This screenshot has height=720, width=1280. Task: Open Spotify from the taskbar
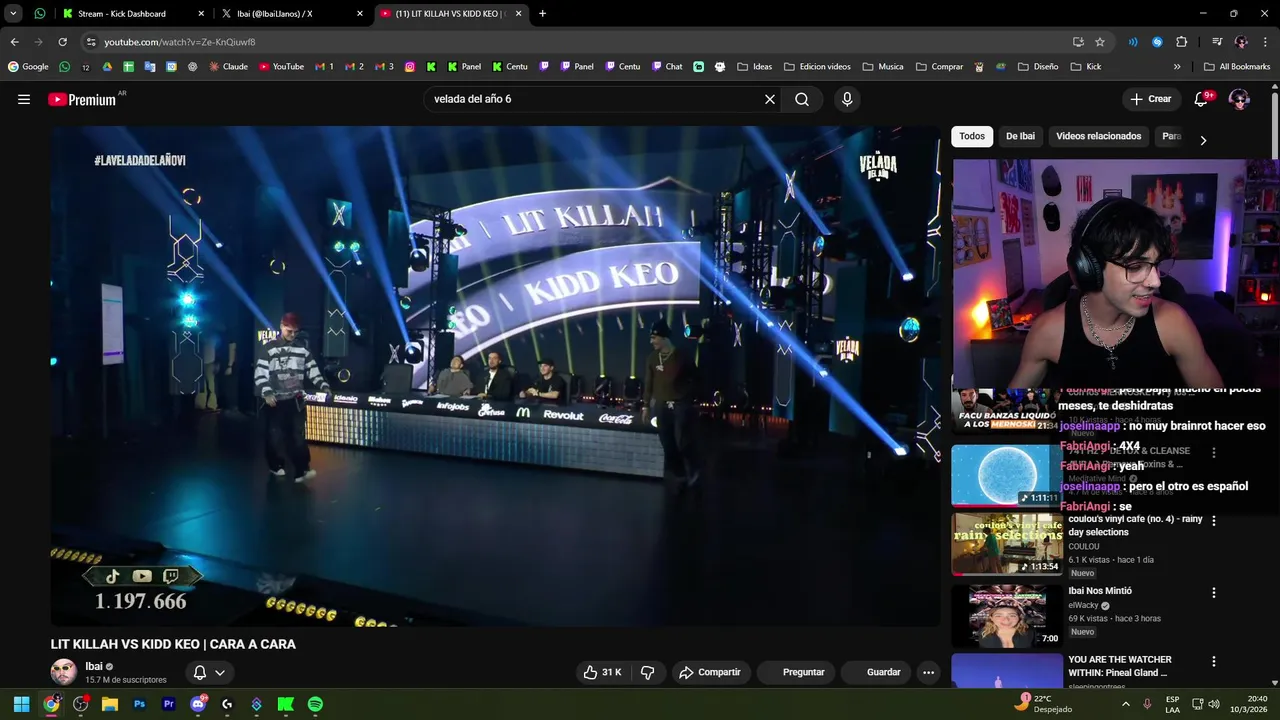click(315, 704)
